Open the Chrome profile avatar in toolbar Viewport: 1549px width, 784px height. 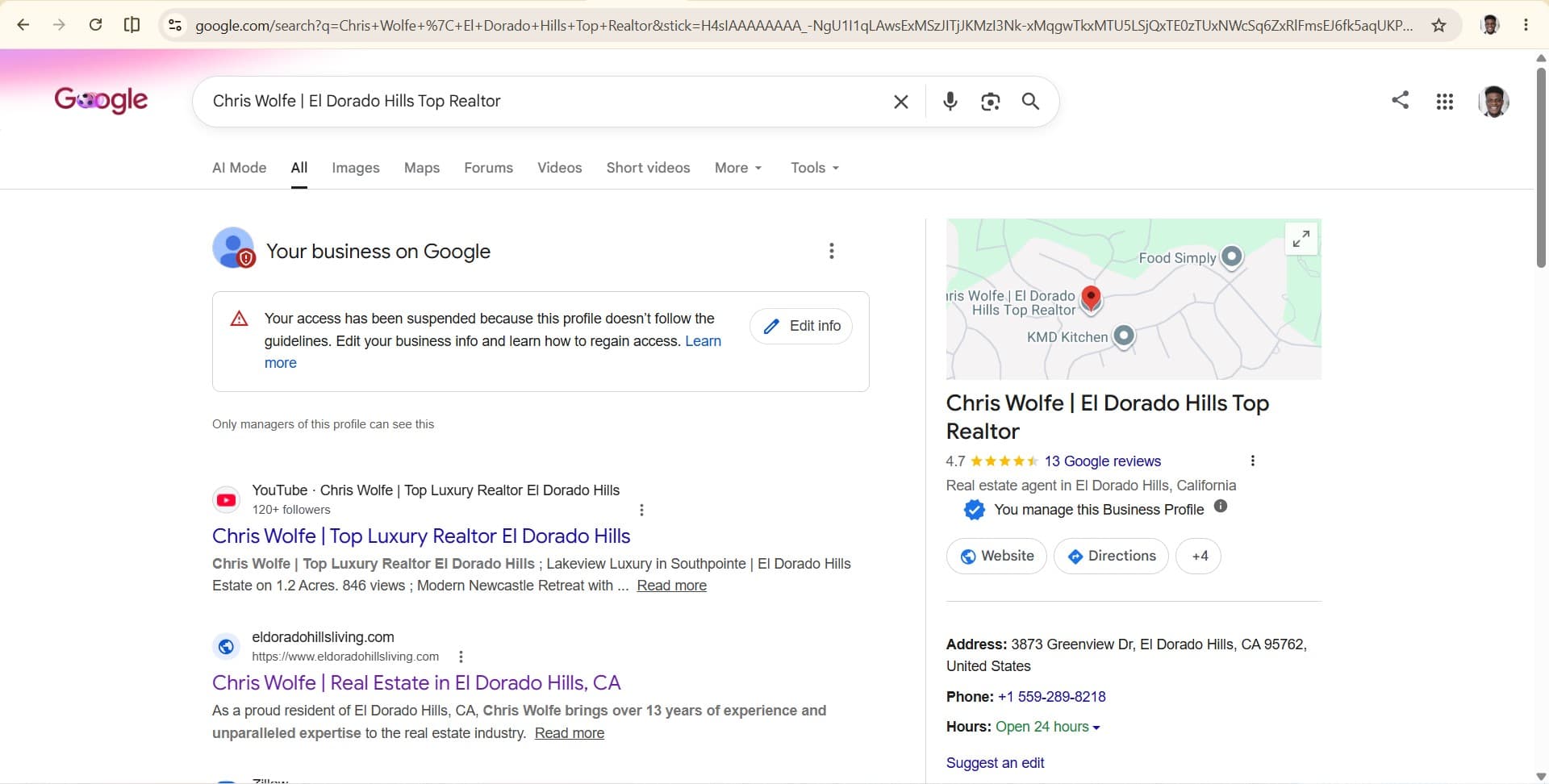[x=1490, y=25]
